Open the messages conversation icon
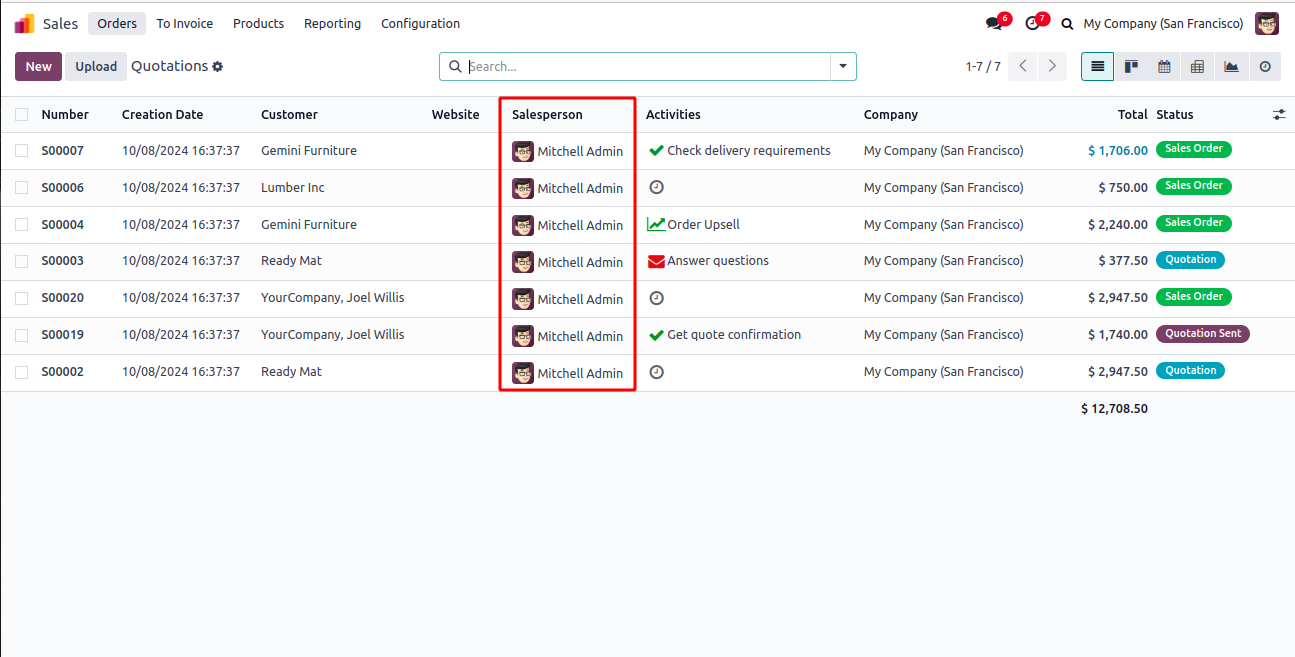The height and width of the screenshot is (657, 1295). coord(994,23)
